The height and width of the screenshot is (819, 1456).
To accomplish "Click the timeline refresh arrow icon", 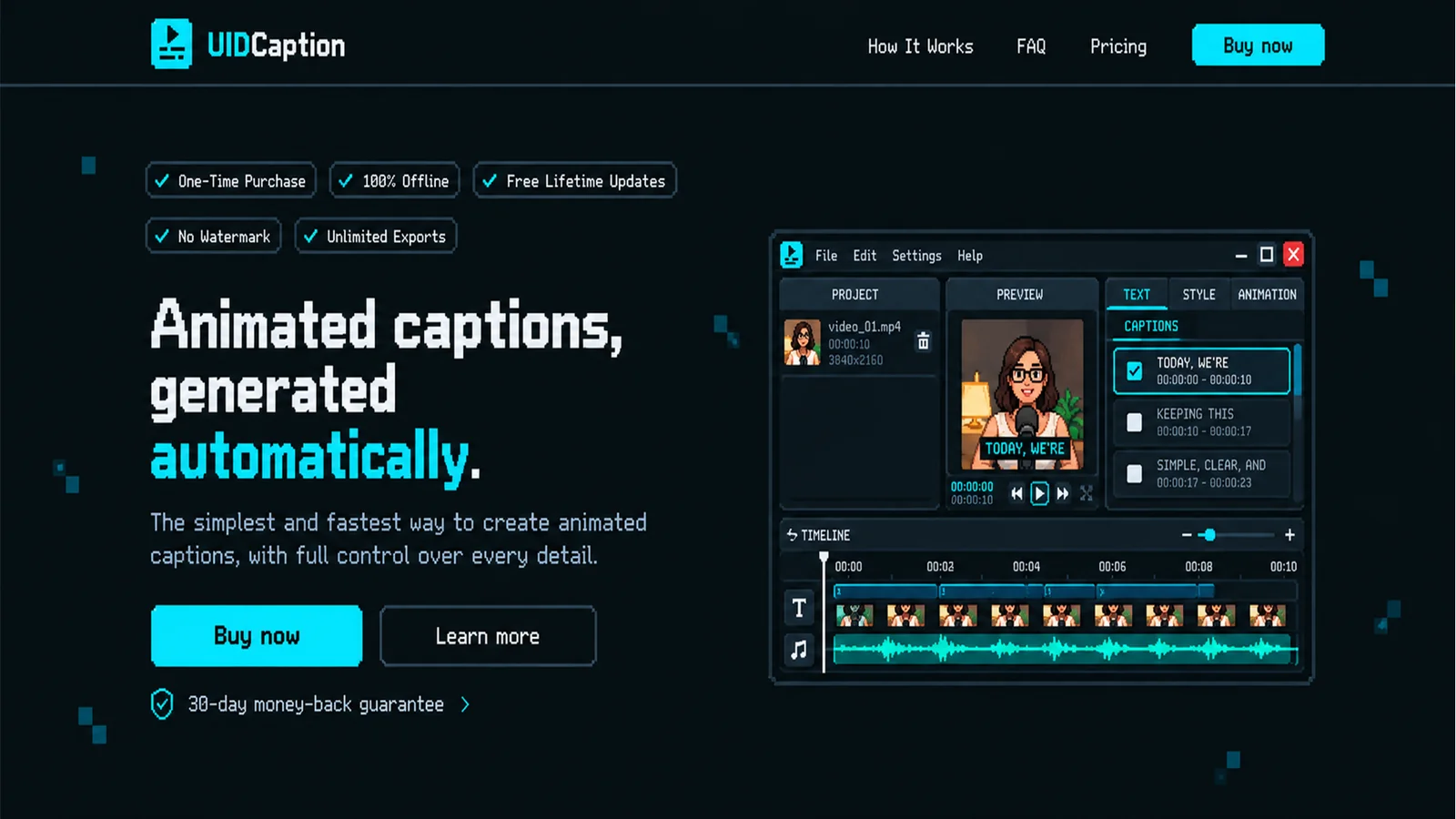I will (x=792, y=535).
